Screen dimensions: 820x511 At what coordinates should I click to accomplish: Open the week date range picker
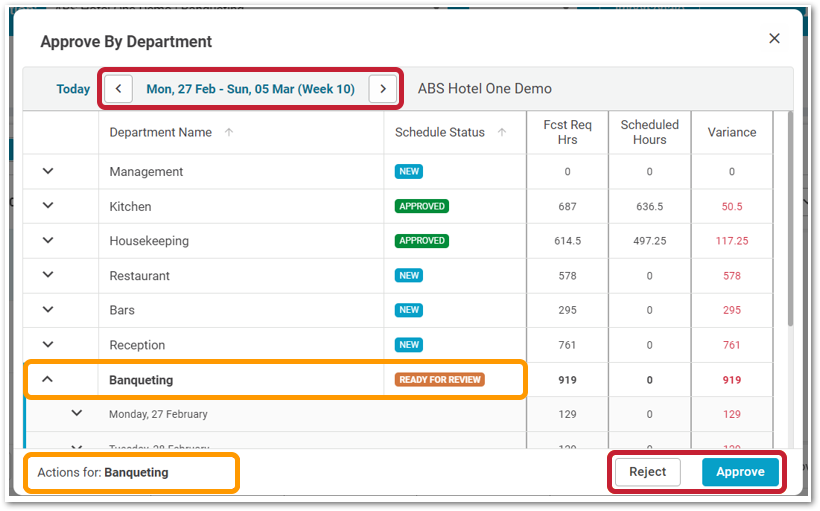[250, 89]
